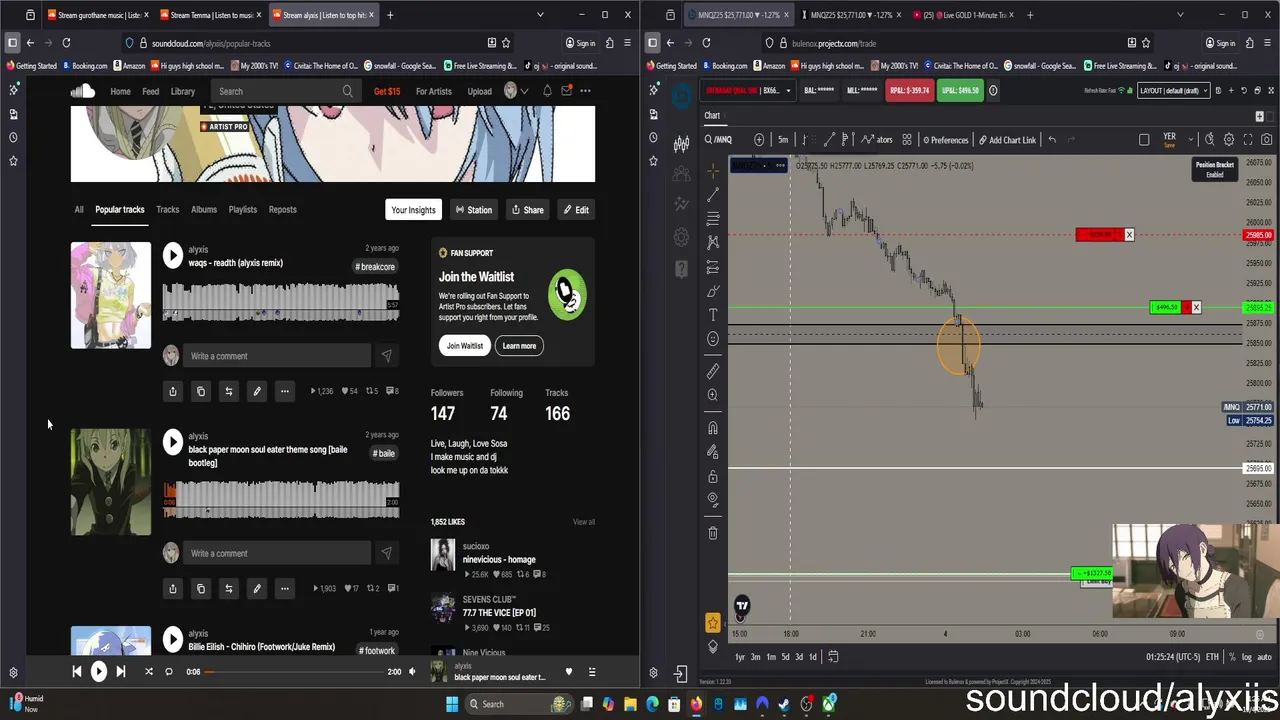Add symbol to compare with plus icon
This screenshot has width=1280, height=720.
tap(759, 140)
